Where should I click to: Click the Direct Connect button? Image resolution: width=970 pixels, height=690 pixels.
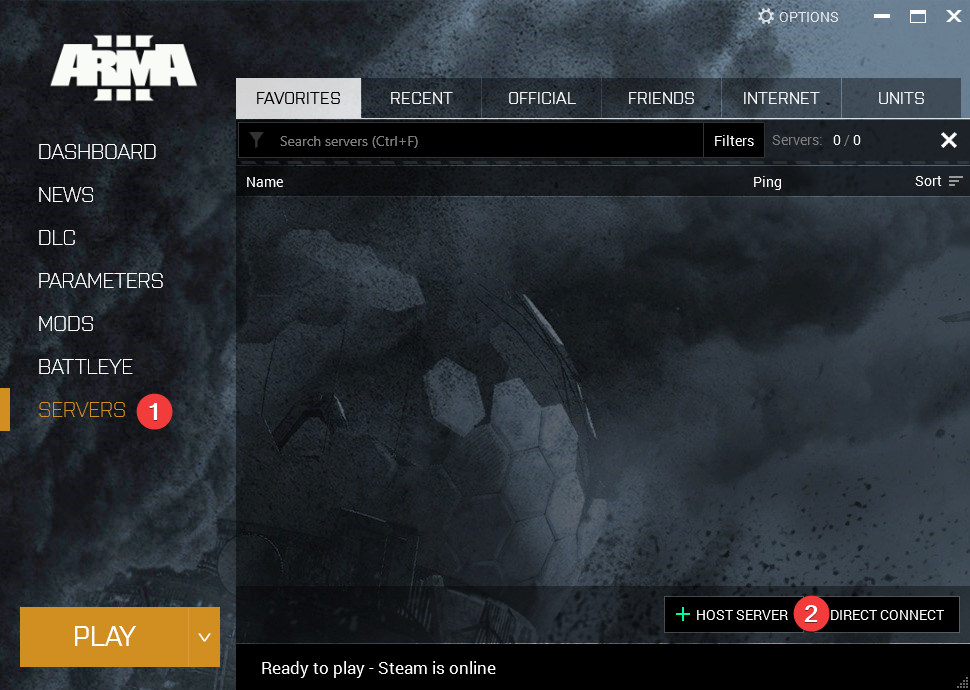click(x=886, y=615)
